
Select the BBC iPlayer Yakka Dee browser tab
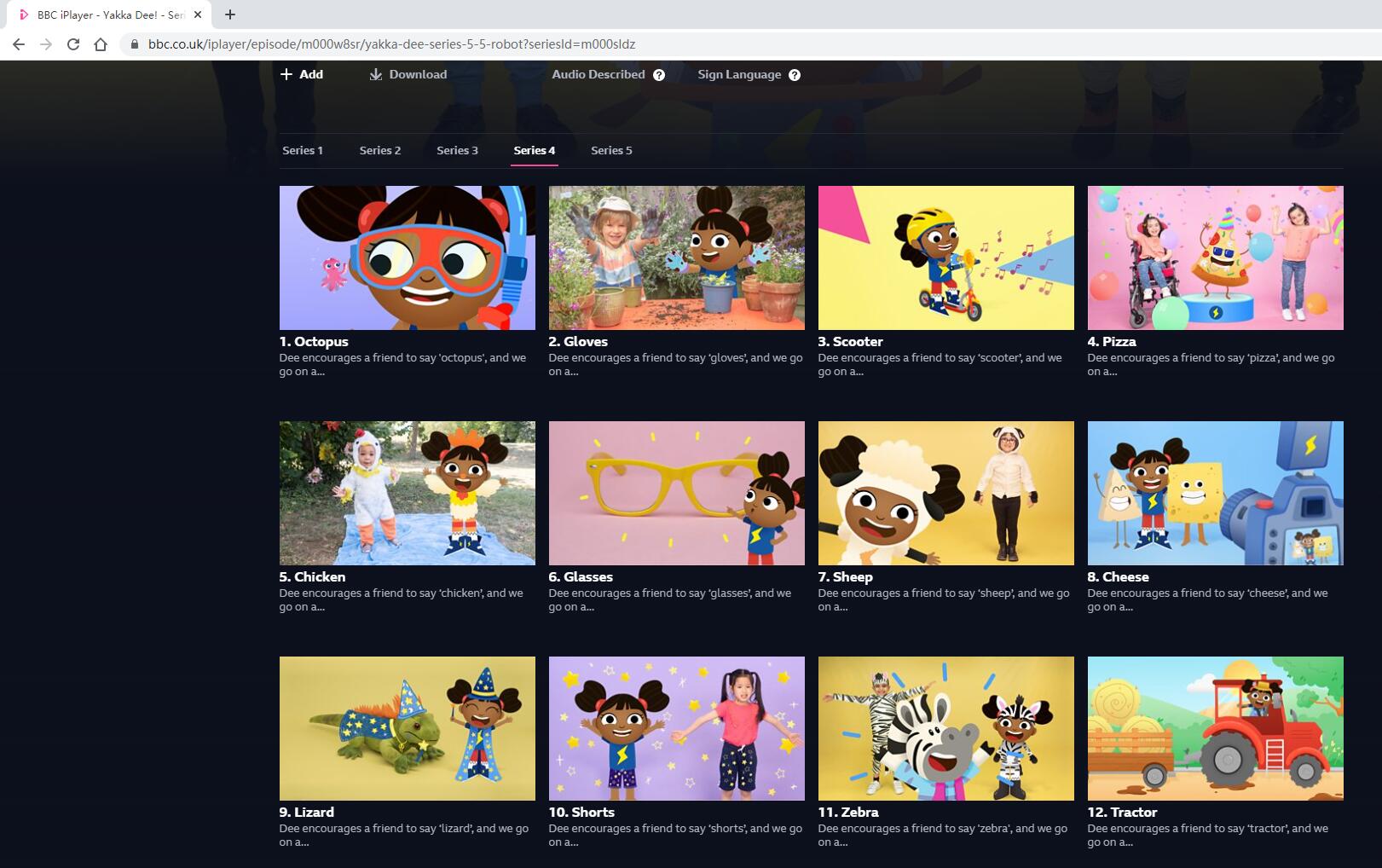coord(107,14)
